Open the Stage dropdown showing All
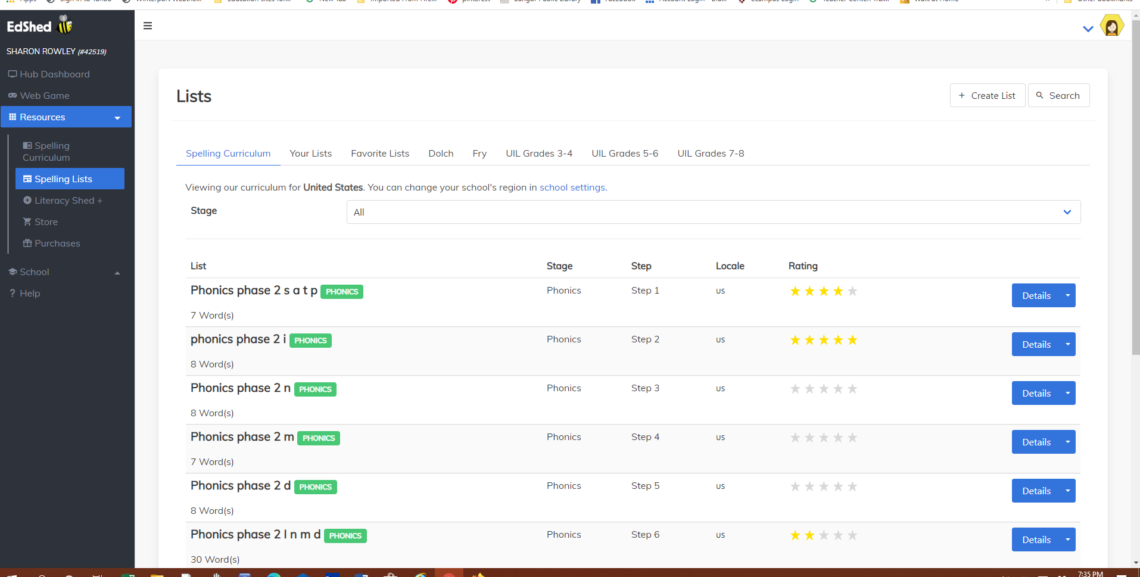The width and height of the screenshot is (1140, 577). [x=713, y=212]
